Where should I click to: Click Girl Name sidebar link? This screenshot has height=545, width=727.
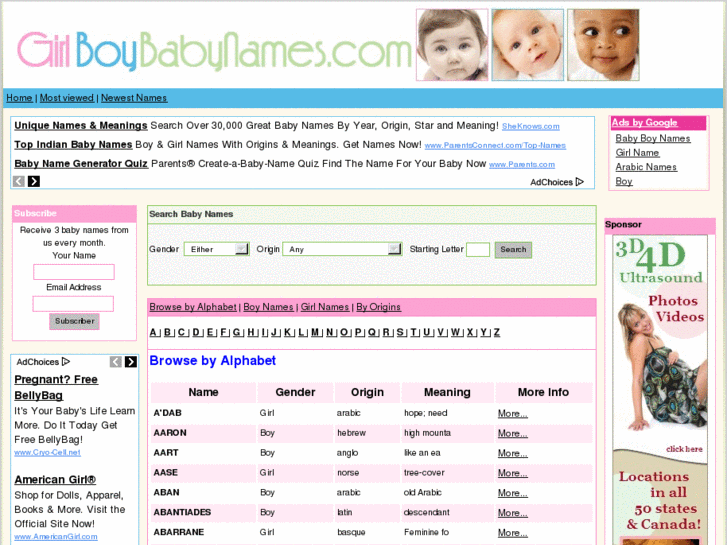click(638, 153)
